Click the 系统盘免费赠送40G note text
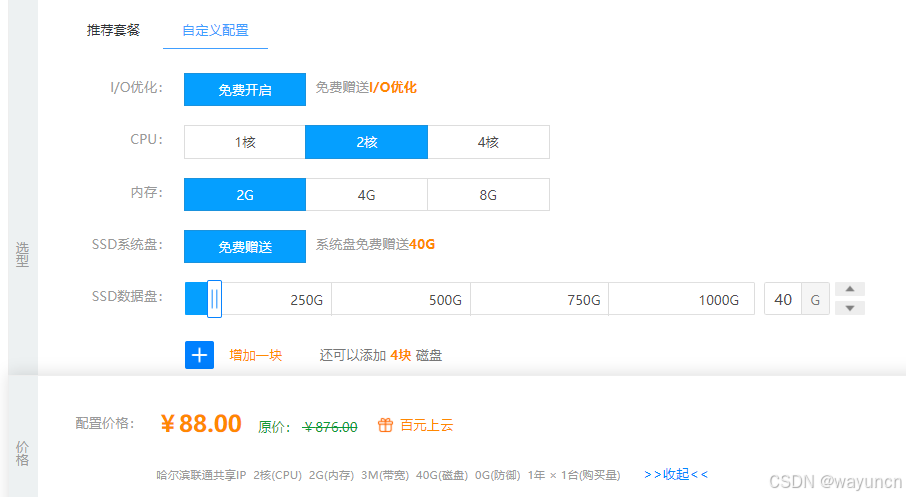This screenshot has width=906, height=497. coord(375,244)
